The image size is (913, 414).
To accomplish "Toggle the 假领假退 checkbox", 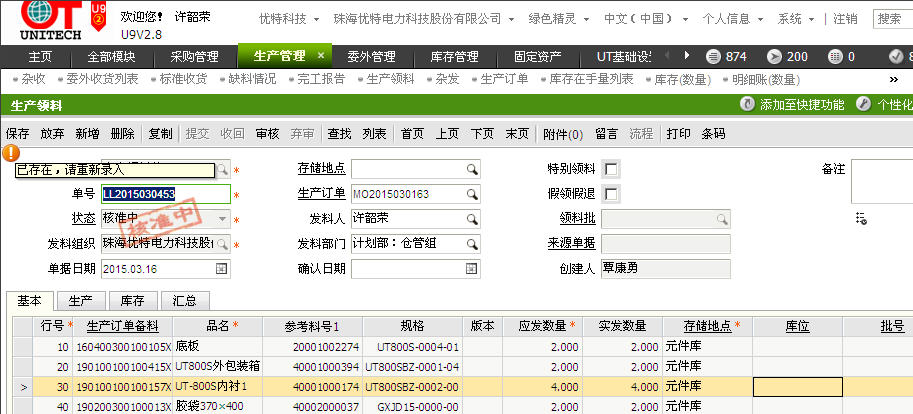I will (x=611, y=194).
